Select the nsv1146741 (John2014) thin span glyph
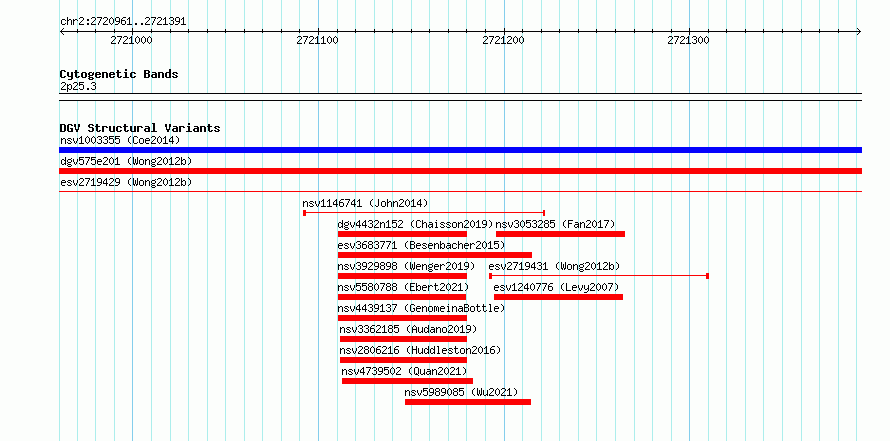This screenshot has width=890, height=441. tap(424, 213)
